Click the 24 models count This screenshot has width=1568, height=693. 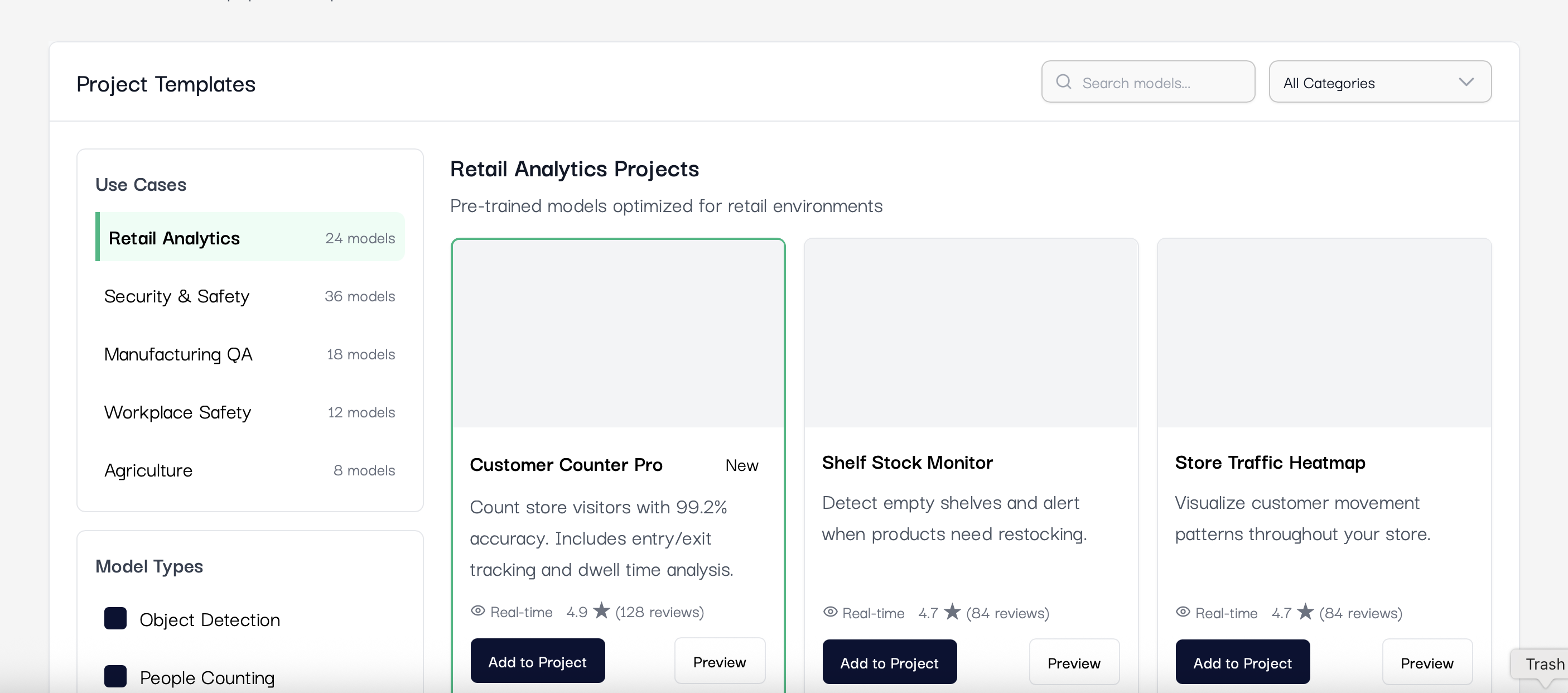coord(360,238)
